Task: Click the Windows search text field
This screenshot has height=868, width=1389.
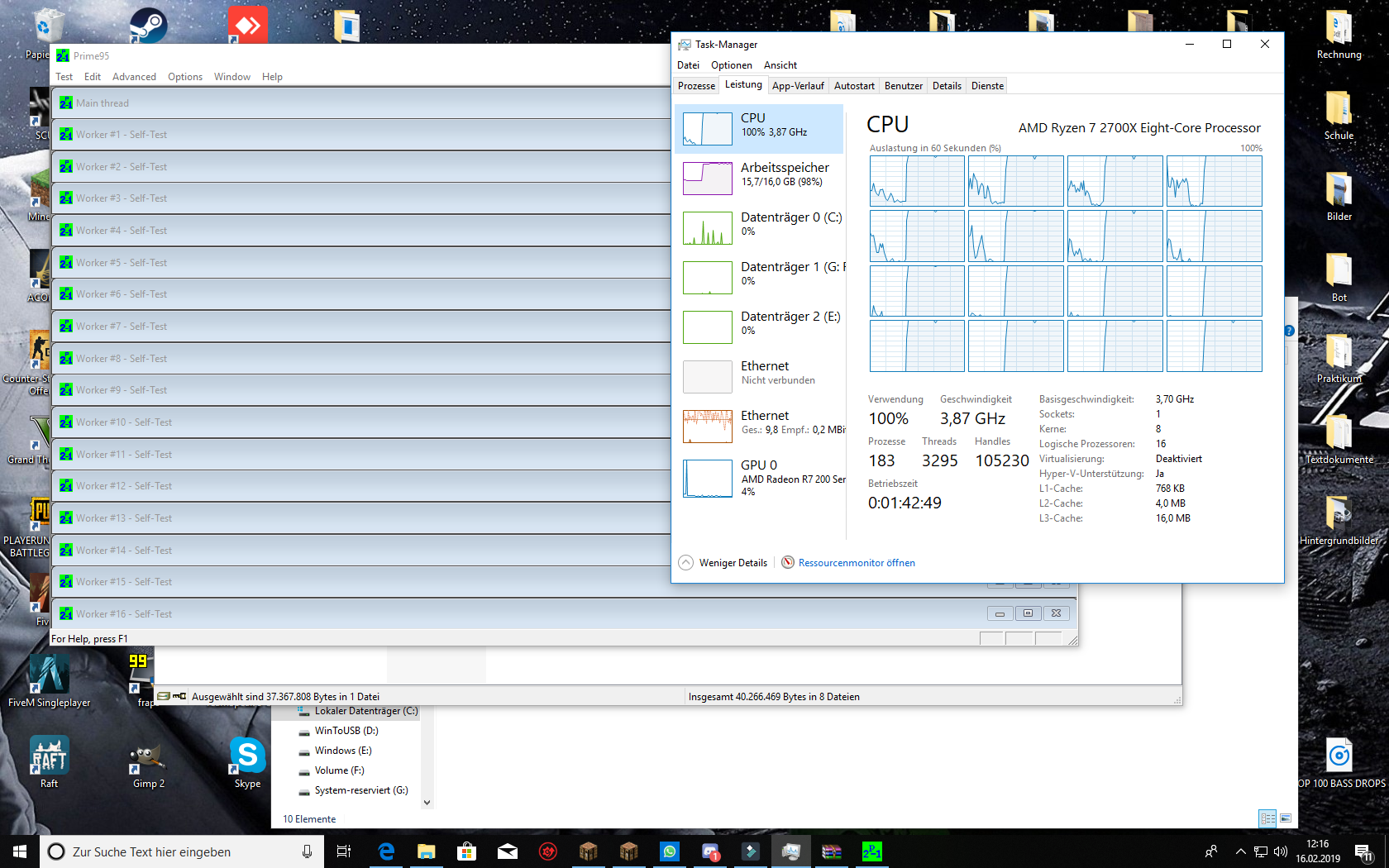Action: pos(182,851)
